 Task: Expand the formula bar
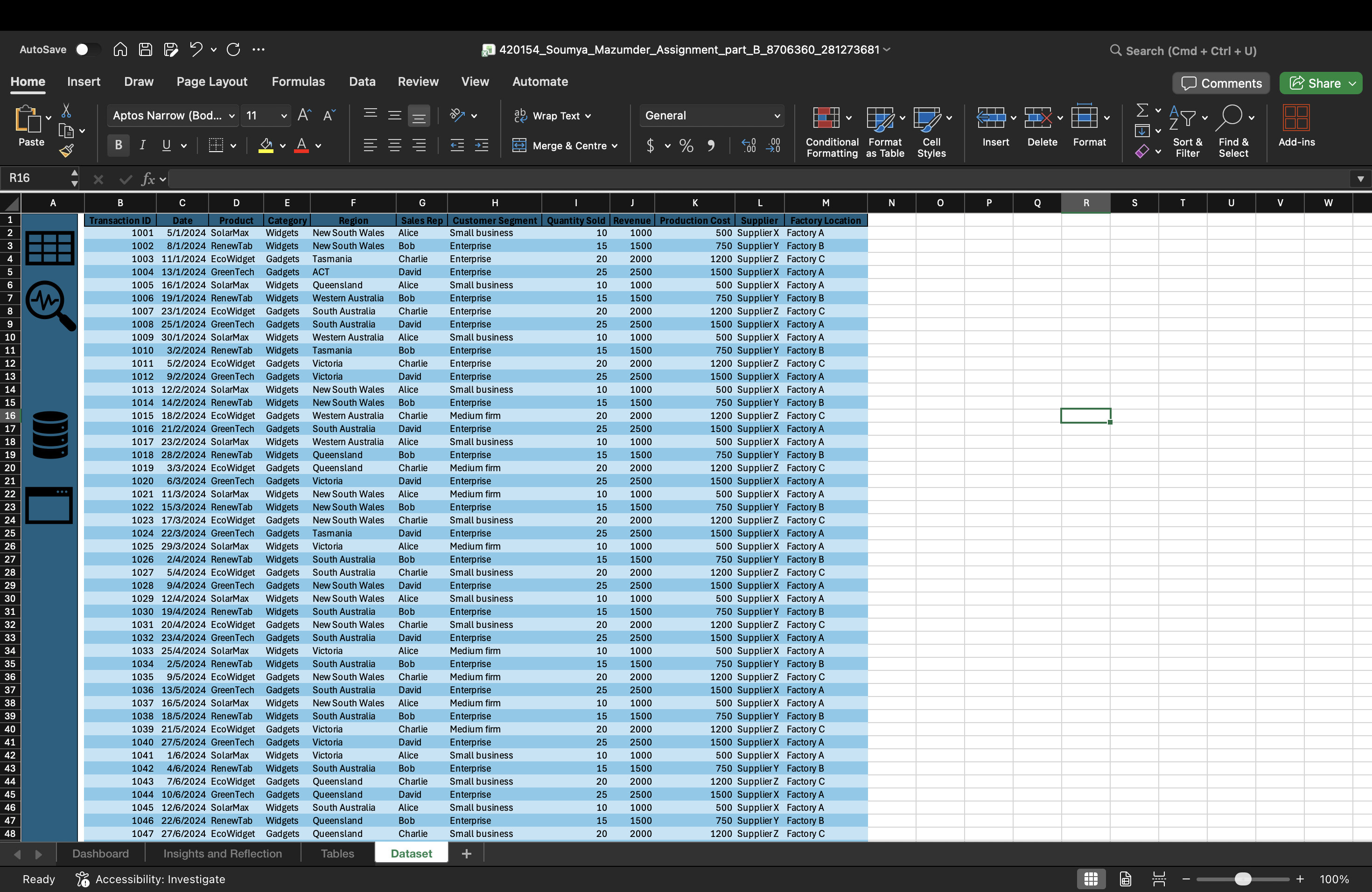tap(1360, 179)
